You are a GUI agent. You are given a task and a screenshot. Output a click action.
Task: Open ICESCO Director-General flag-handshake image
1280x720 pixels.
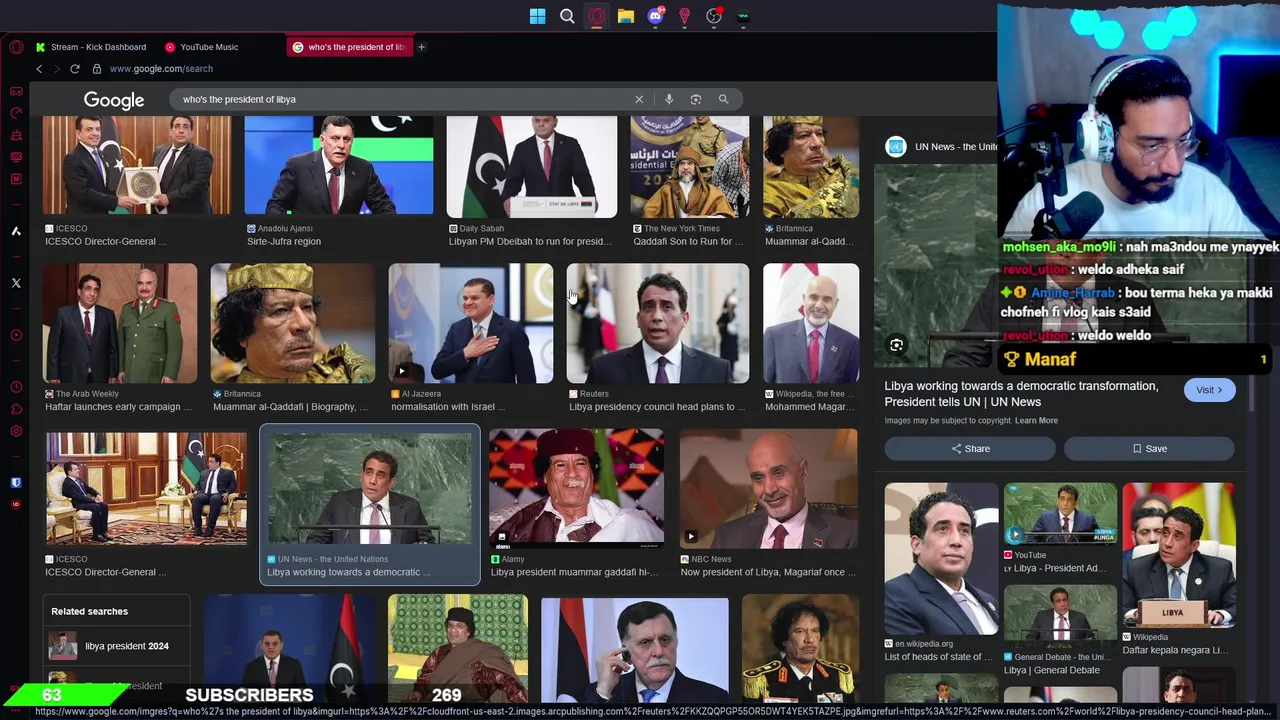coord(136,166)
